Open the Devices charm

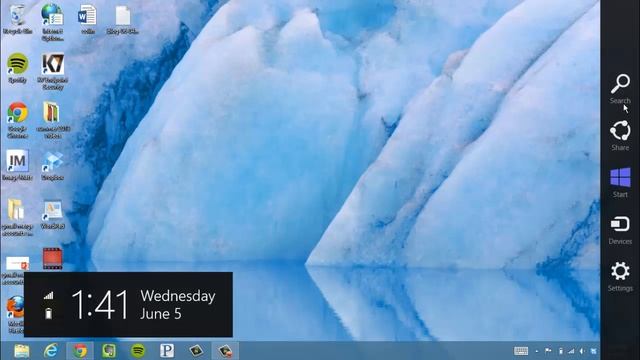click(x=620, y=230)
